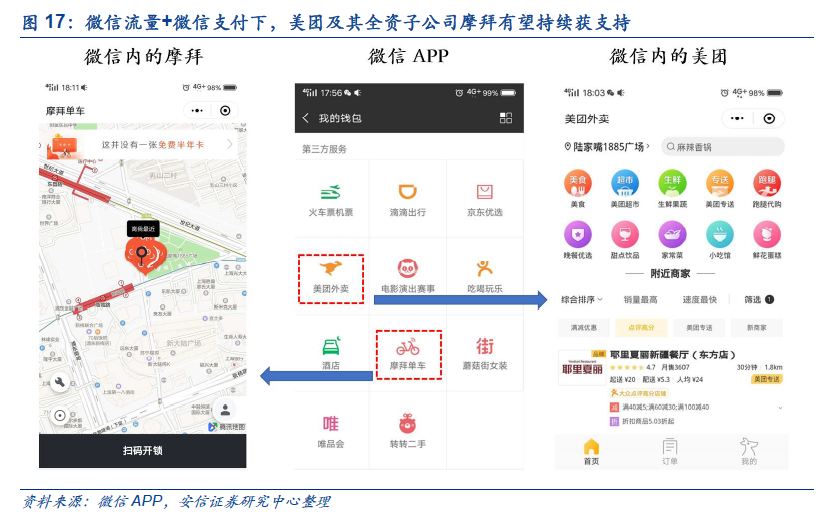
Task: Open Mobike user profile icon on map
Action: pos(225,410)
